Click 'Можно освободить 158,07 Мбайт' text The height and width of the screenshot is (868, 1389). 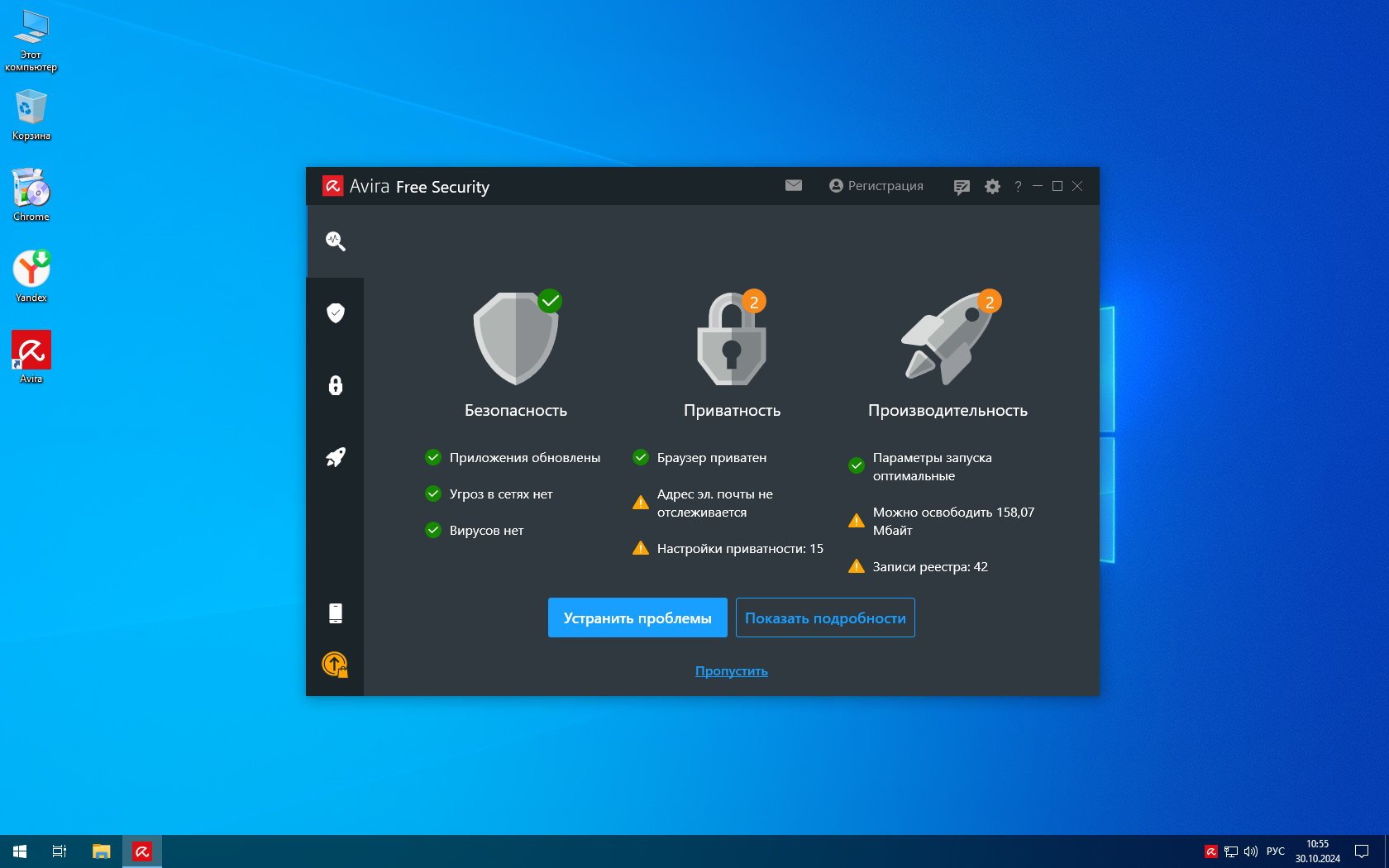coord(953,522)
